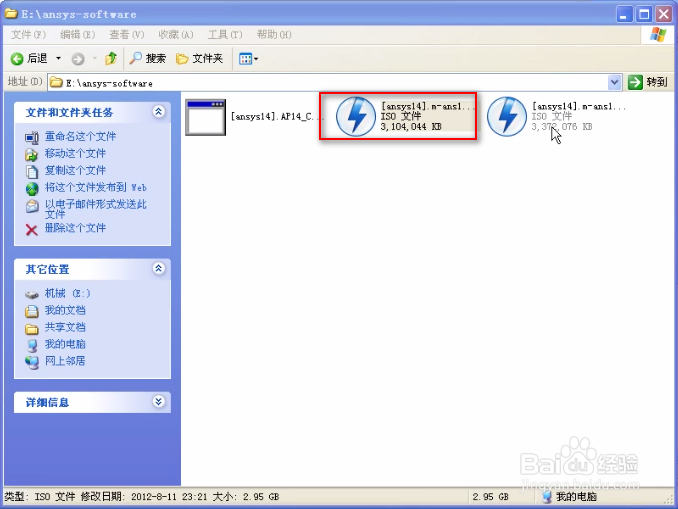This screenshot has height=509, width=678.
Task: Go up one folder level
Action: point(111,58)
